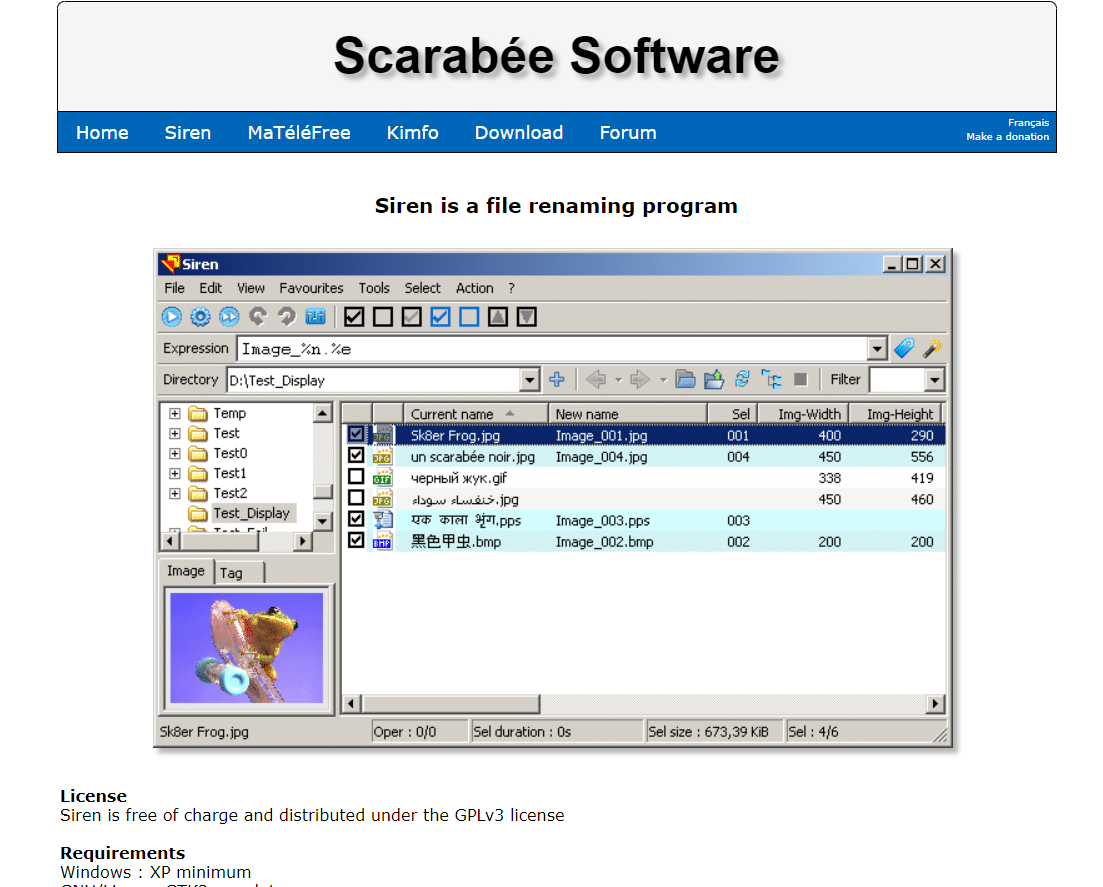Viewport: 1103px width, 887px height.
Task: Expand the Temp folder node
Action: 174,414
